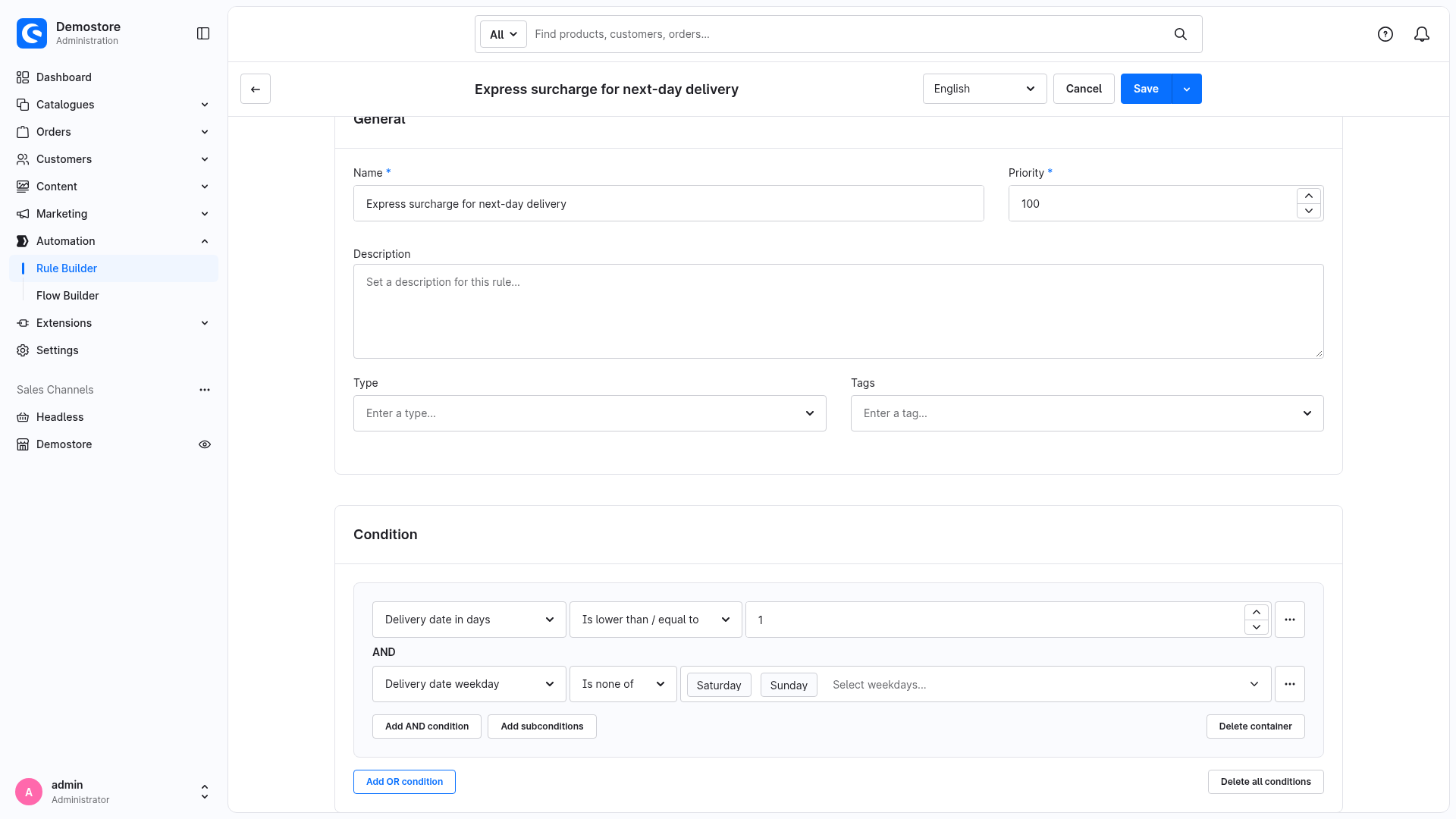Open the Save options arrow dropdown
This screenshot has height=819, width=1456.
point(1187,89)
